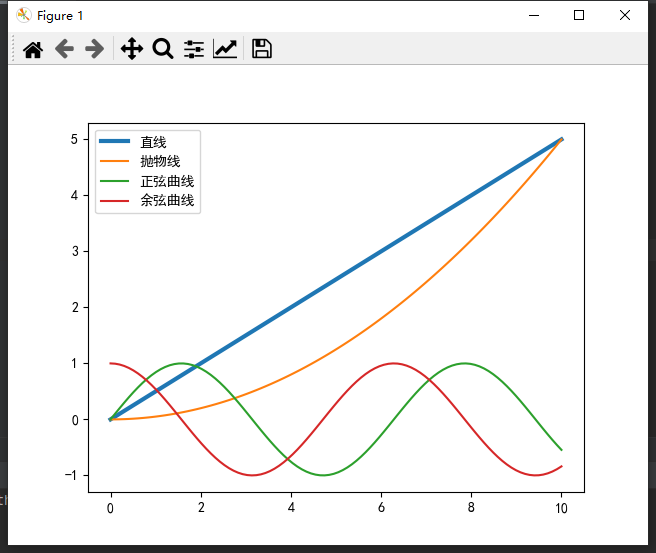The image size is (656, 553).
Task: Reset the plot to the home view
Action: tap(33, 49)
